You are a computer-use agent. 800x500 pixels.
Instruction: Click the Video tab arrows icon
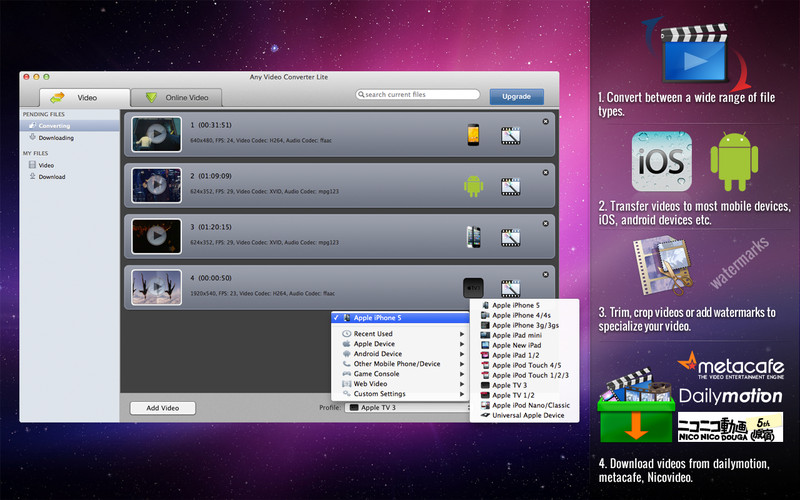[x=58, y=97]
